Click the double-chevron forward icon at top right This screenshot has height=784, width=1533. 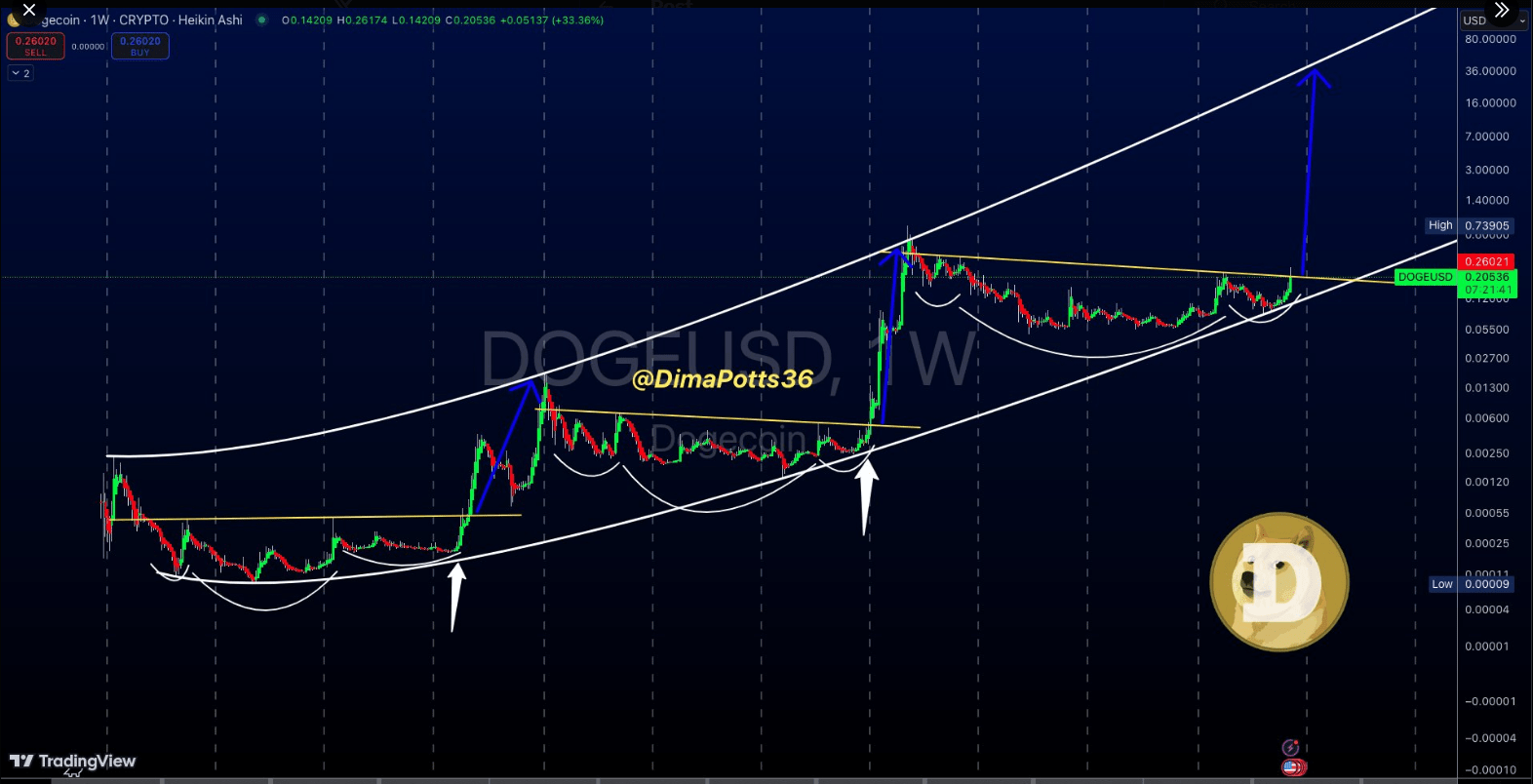click(x=1502, y=11)
